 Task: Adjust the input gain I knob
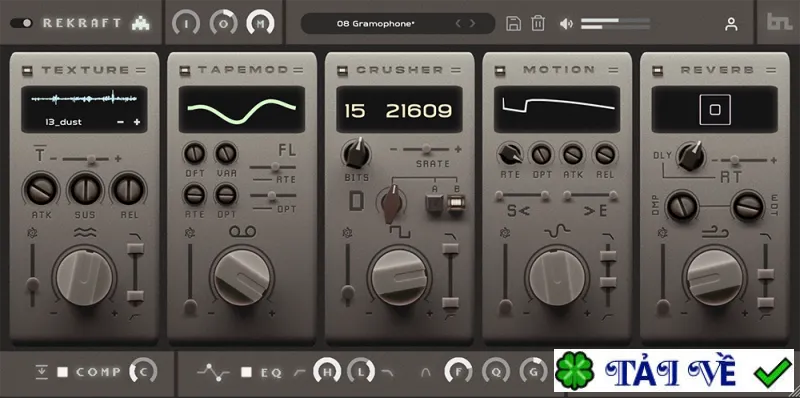(x=186, y=23)
